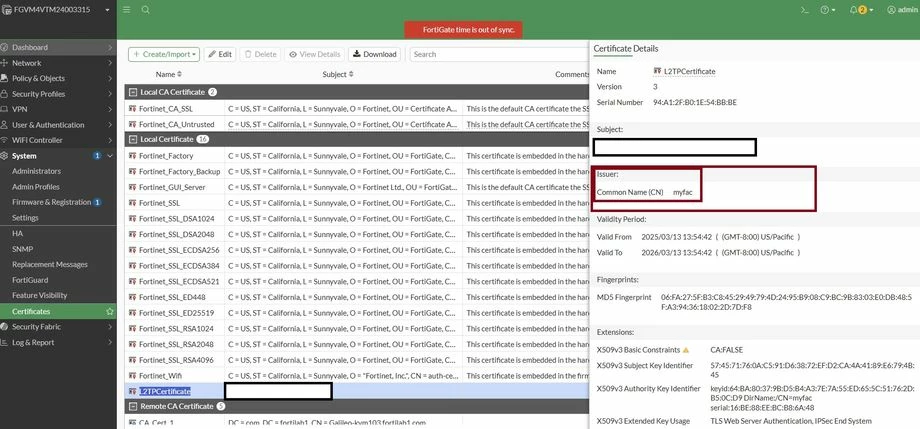This screenshot has height=429, width=920.
Task: Expand the Network menu
Action: pos(58,63)
